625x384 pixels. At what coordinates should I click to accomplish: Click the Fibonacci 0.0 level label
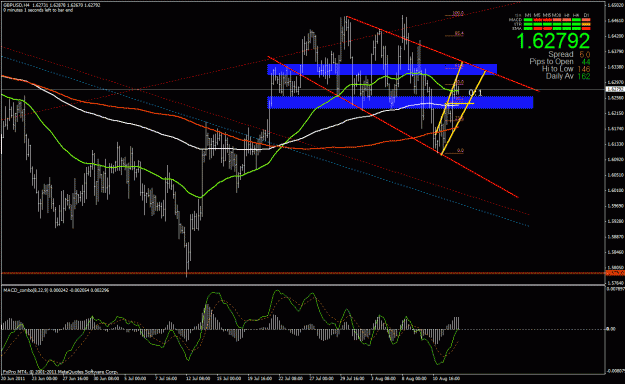460,151
